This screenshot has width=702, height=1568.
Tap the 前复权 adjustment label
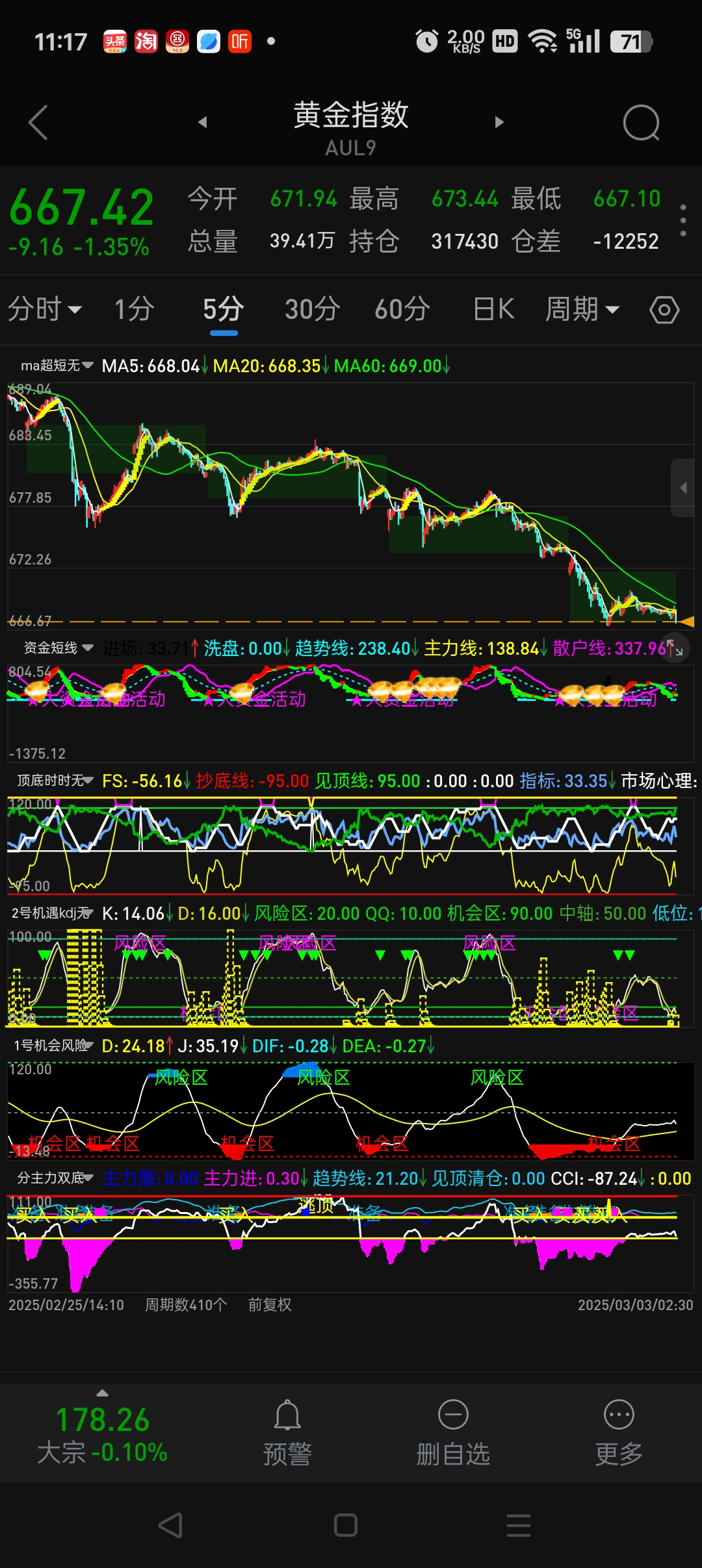(x=270, y=1305)
